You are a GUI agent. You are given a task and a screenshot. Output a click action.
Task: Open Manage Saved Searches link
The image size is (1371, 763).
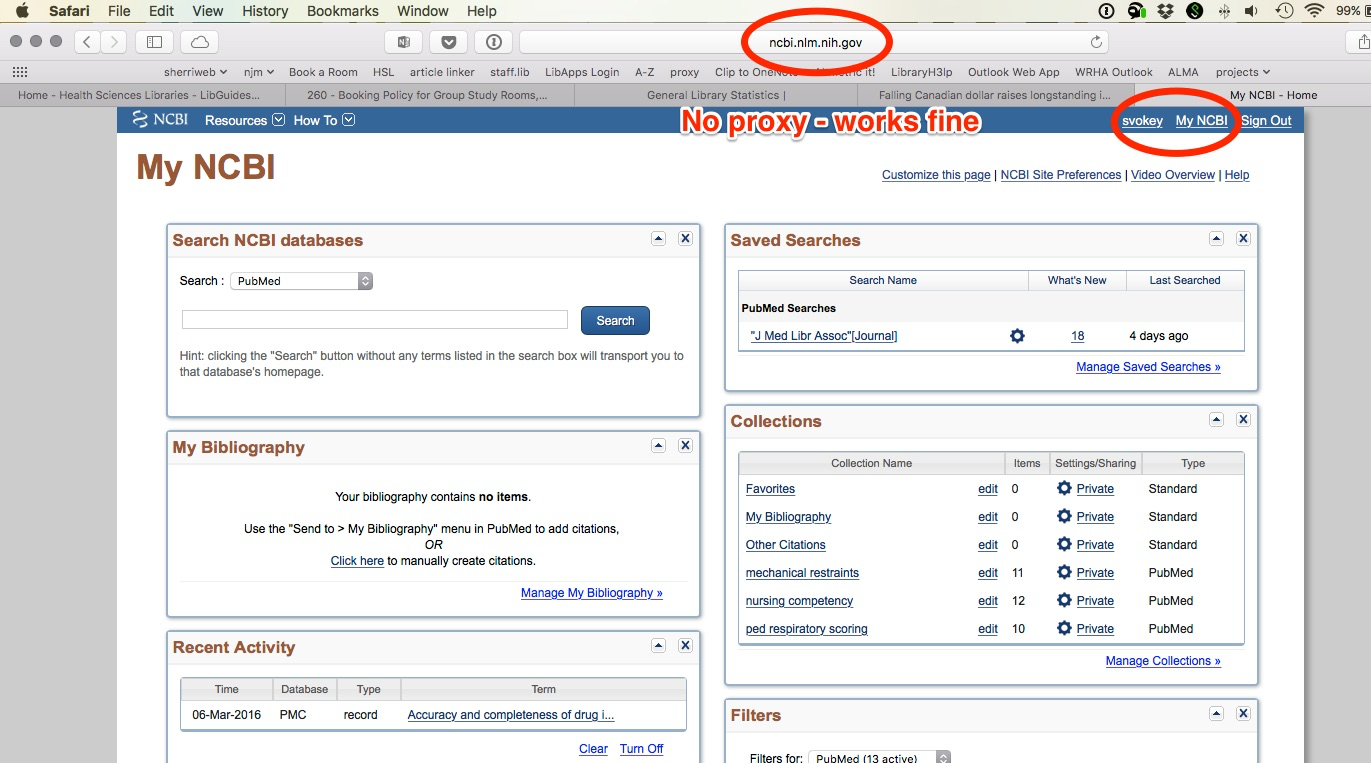tap(1147, 367)
